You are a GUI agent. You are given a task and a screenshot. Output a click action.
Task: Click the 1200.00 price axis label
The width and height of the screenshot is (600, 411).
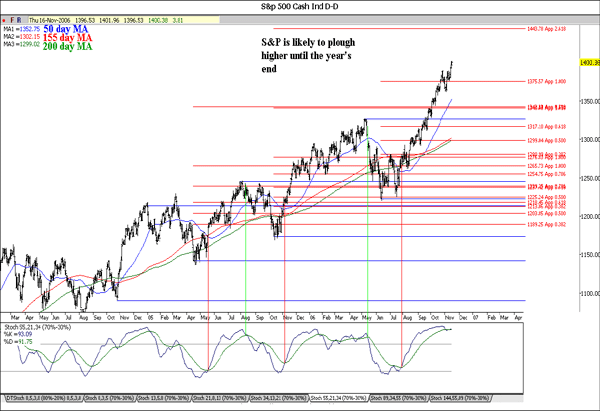pos(591,217)
